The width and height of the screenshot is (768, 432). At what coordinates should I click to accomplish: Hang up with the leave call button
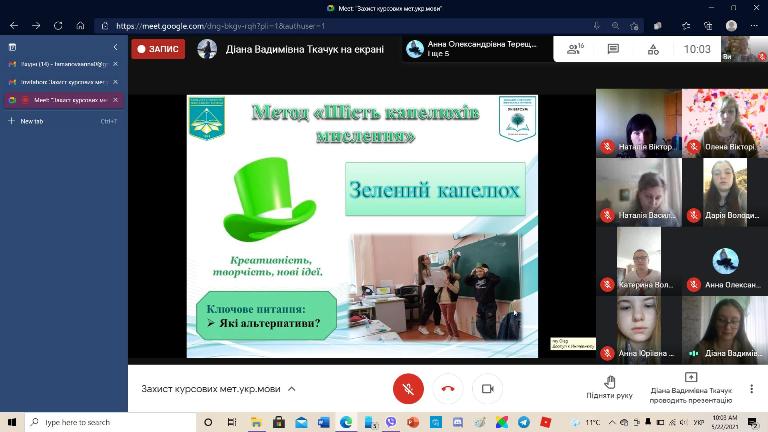tap(448, 388)
